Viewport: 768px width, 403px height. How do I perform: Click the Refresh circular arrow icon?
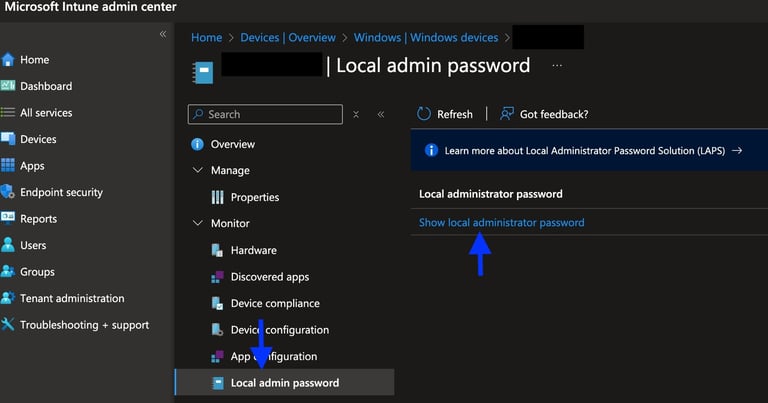424,114
